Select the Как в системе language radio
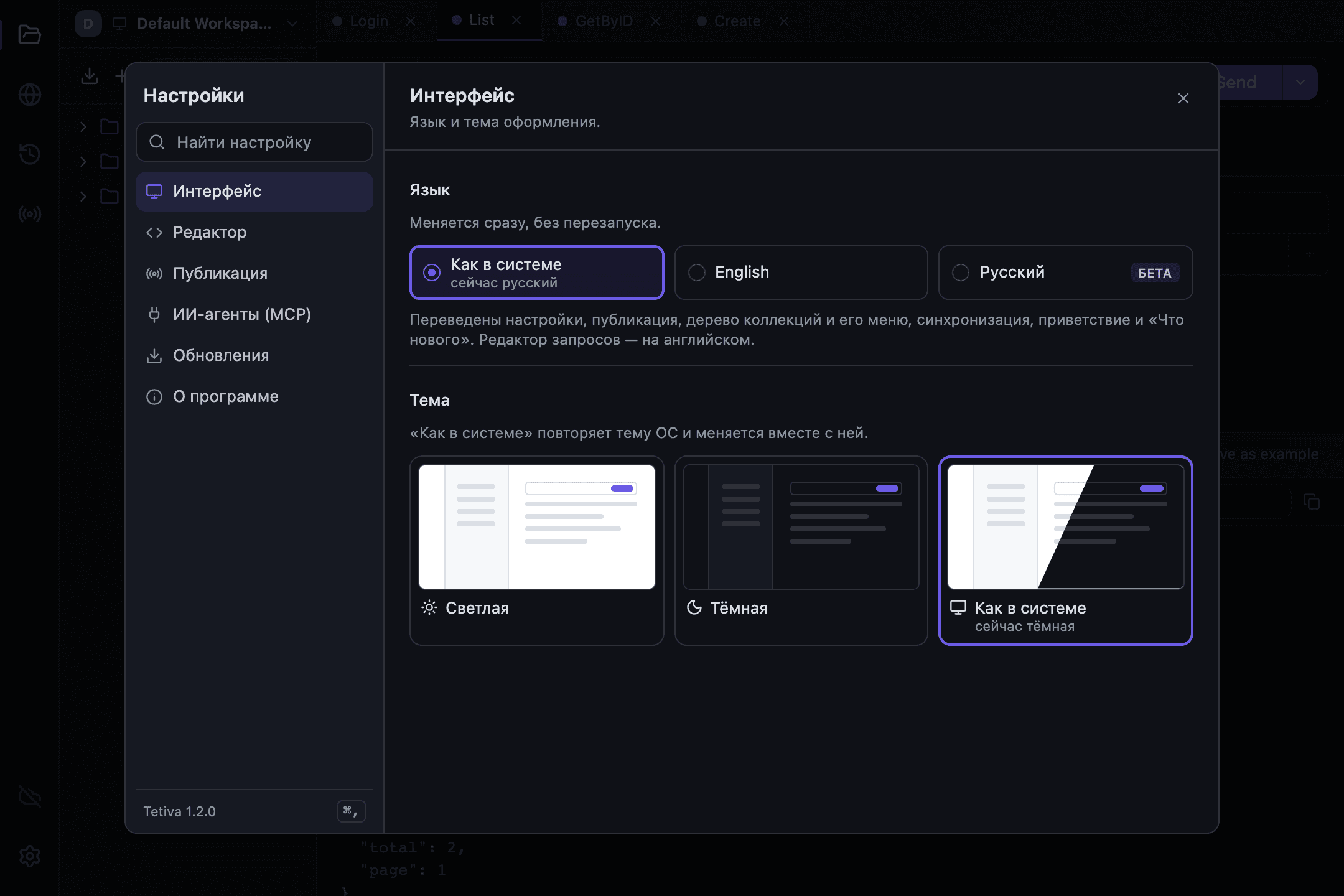 click(537, 273)
